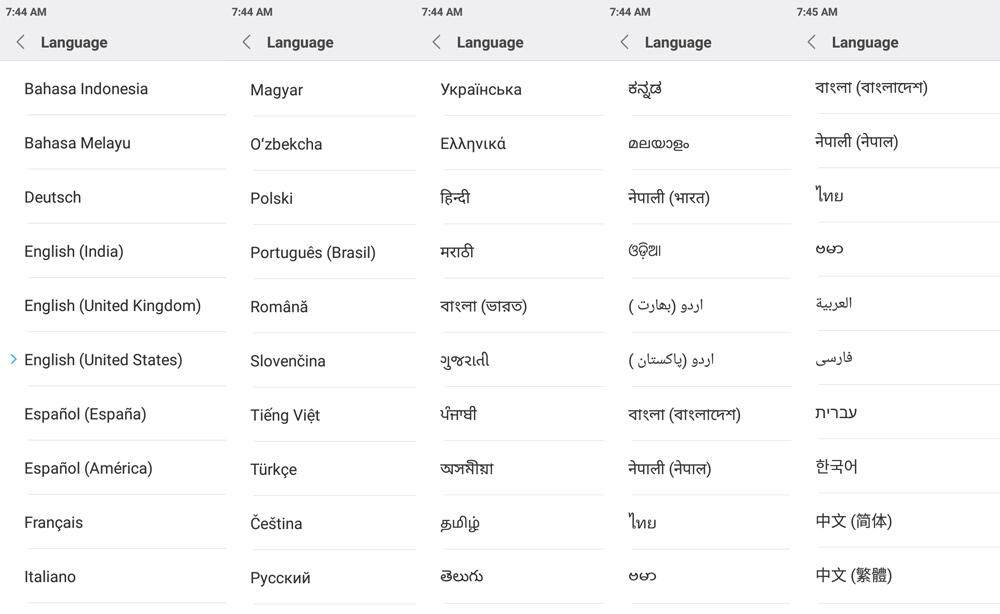1000x614 pixels.
Task: Click back arrow above the Bahasa Indonesia list
Action: [20, 42]
